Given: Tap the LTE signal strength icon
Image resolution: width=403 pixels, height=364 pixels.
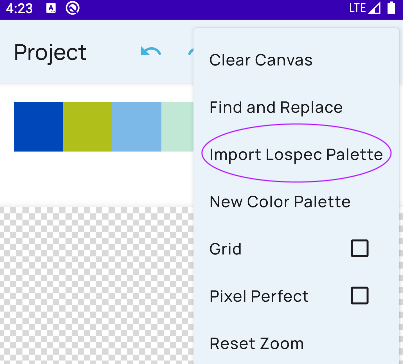Looking at the screenshot, I should [365, 8].
